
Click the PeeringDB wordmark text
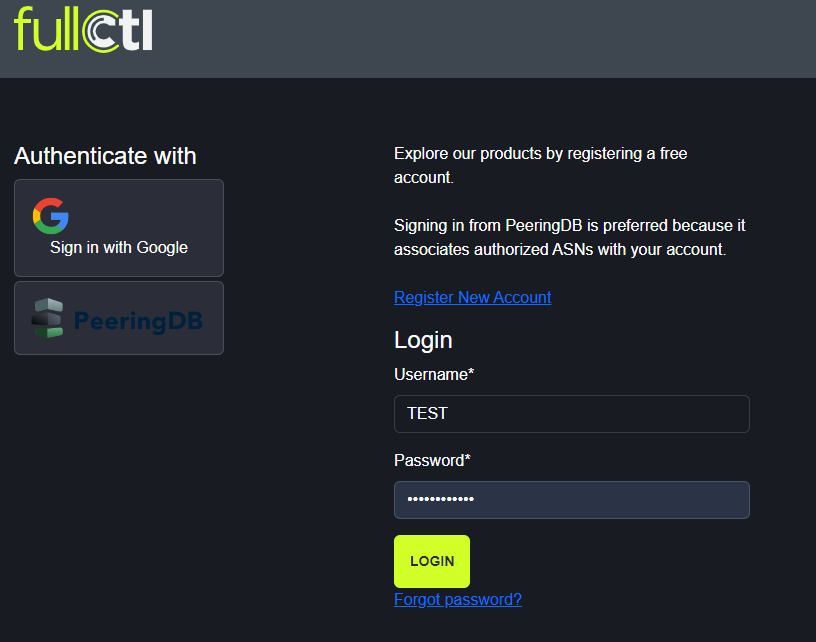point(138,320)
